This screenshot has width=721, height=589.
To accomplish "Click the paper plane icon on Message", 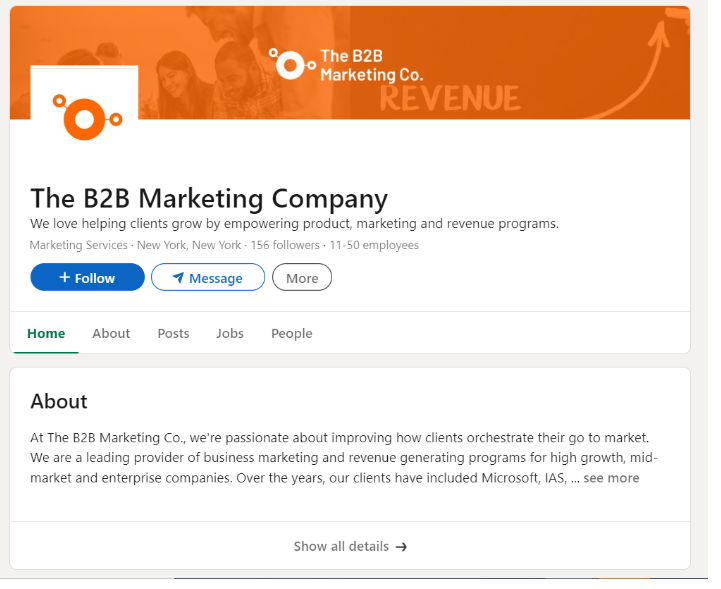I will click(178, 278).
